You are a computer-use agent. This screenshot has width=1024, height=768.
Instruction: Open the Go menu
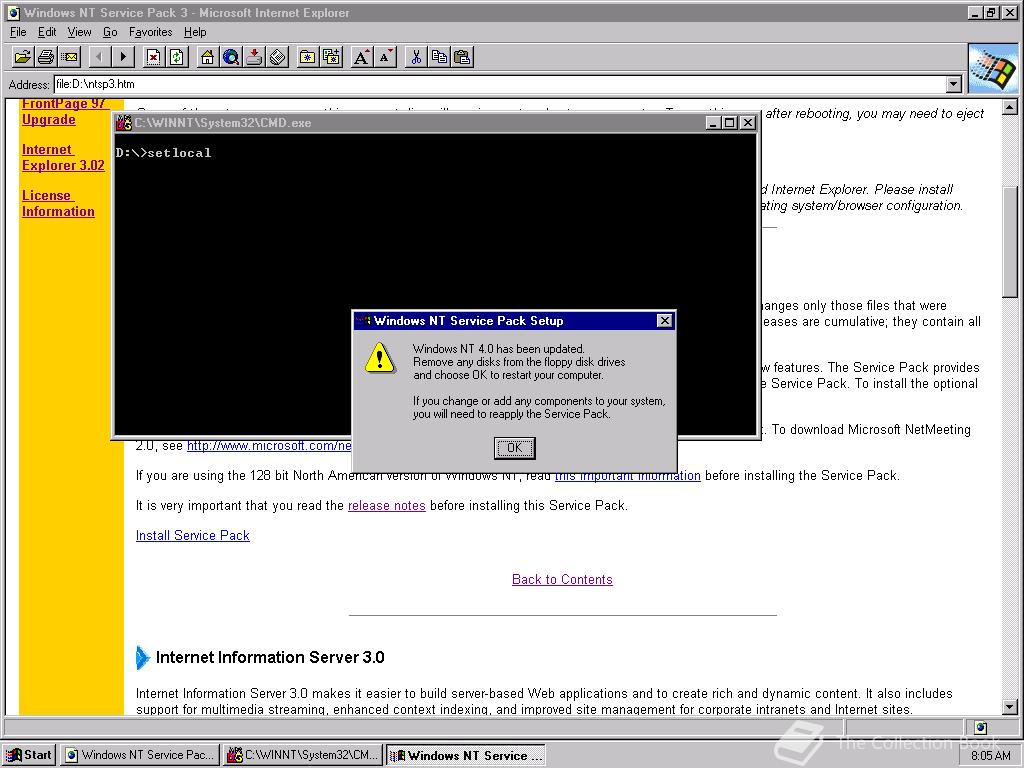pos(110,32)
